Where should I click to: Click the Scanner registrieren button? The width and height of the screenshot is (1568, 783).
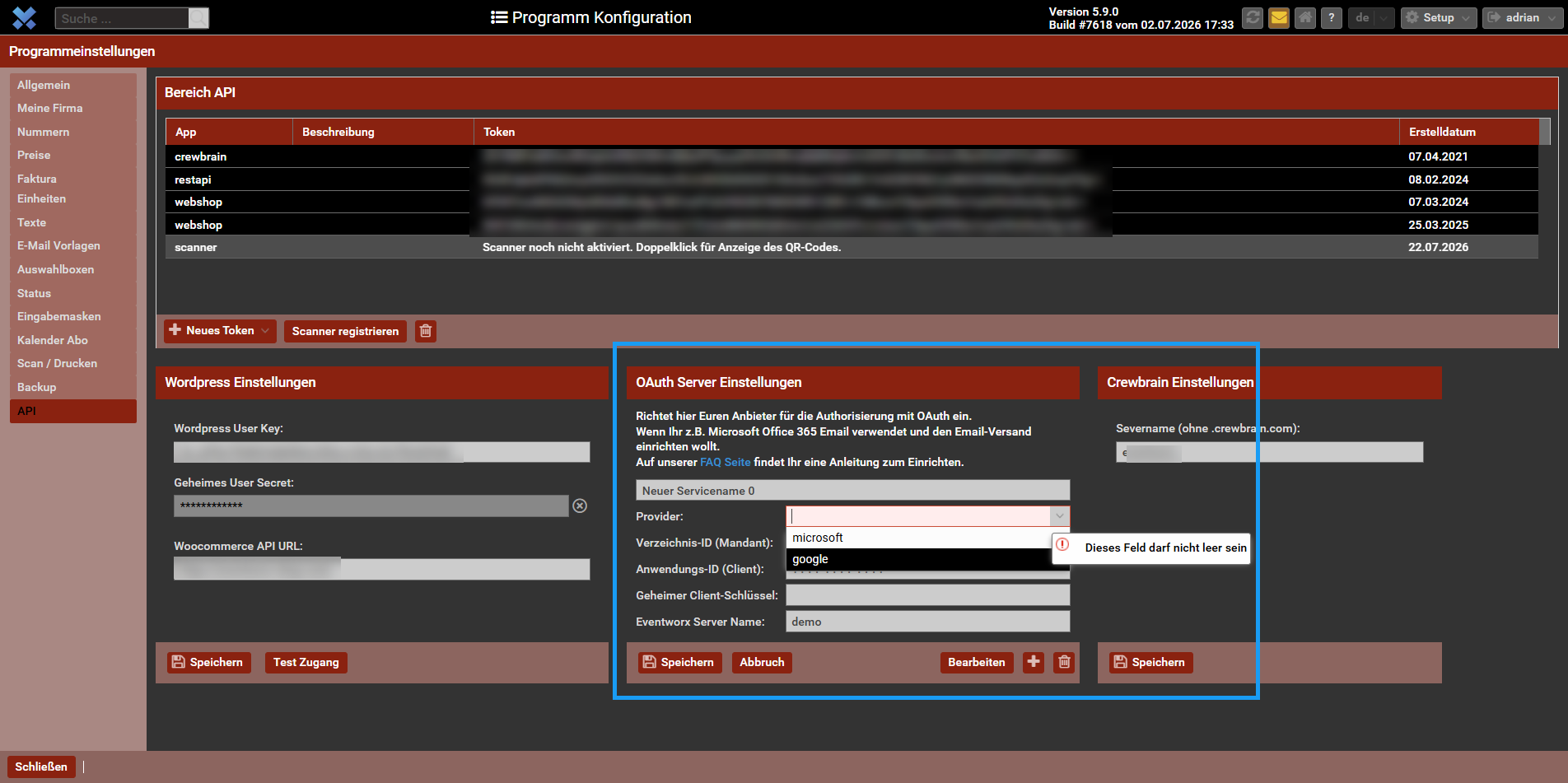tap(345, 331)
